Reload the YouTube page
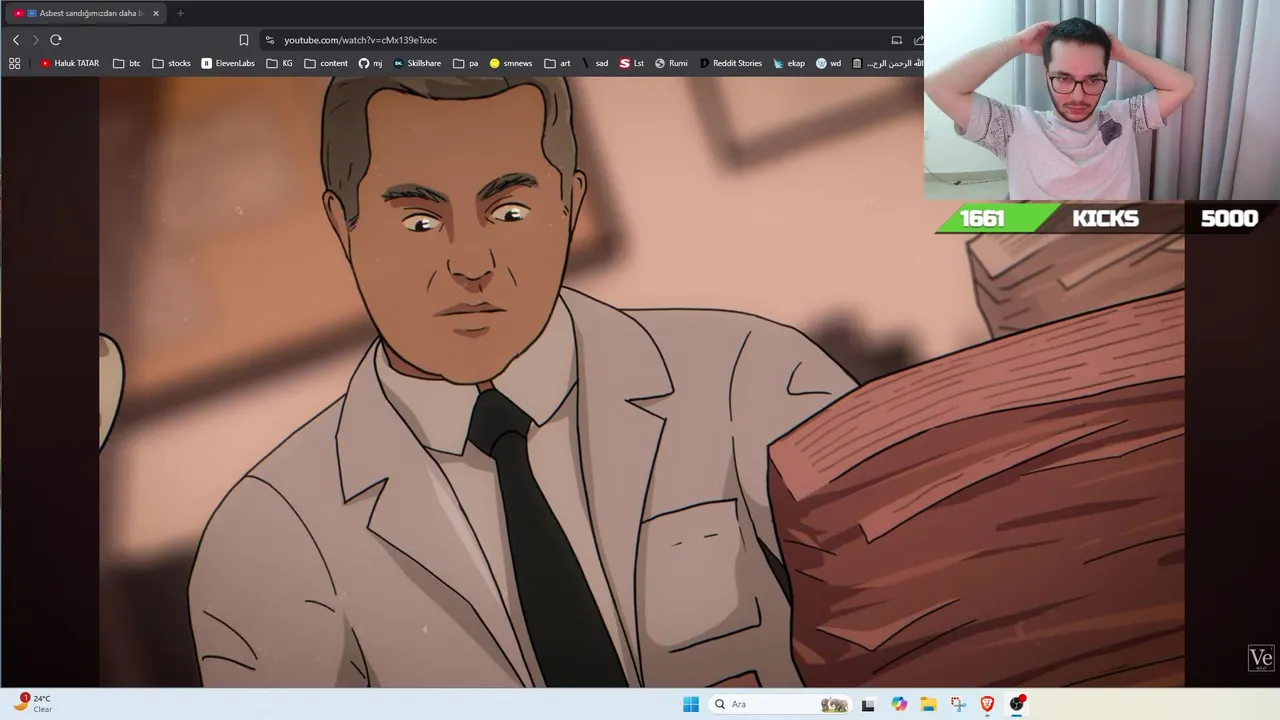This screenshot has height=720, width=1280. (56, 40)
